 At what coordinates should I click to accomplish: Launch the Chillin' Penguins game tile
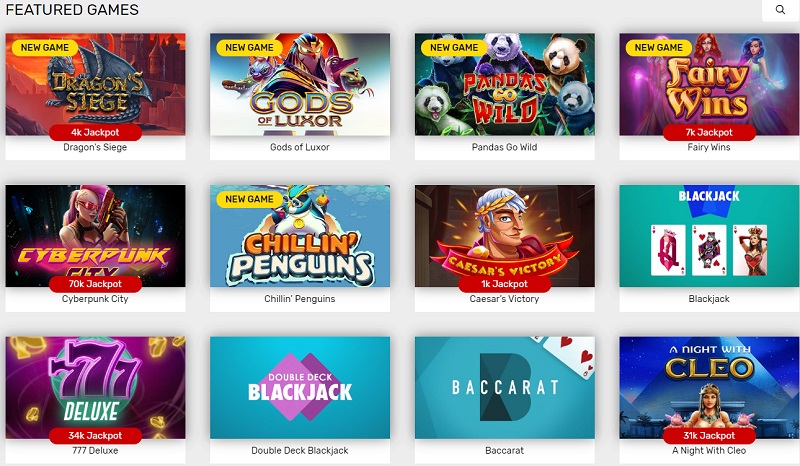click(300, 236)
